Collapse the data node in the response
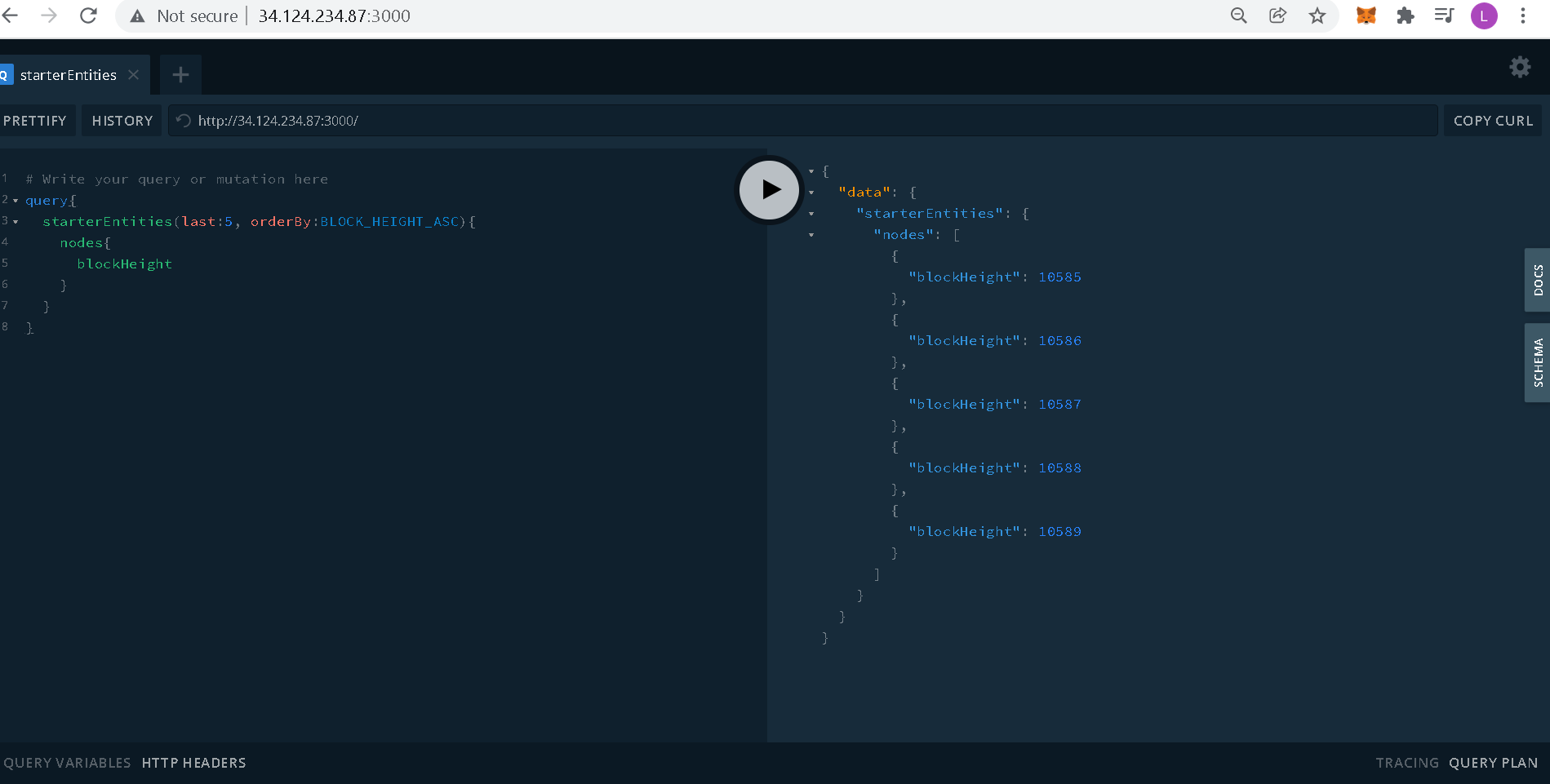1550x784 pixels. point(811,192)
